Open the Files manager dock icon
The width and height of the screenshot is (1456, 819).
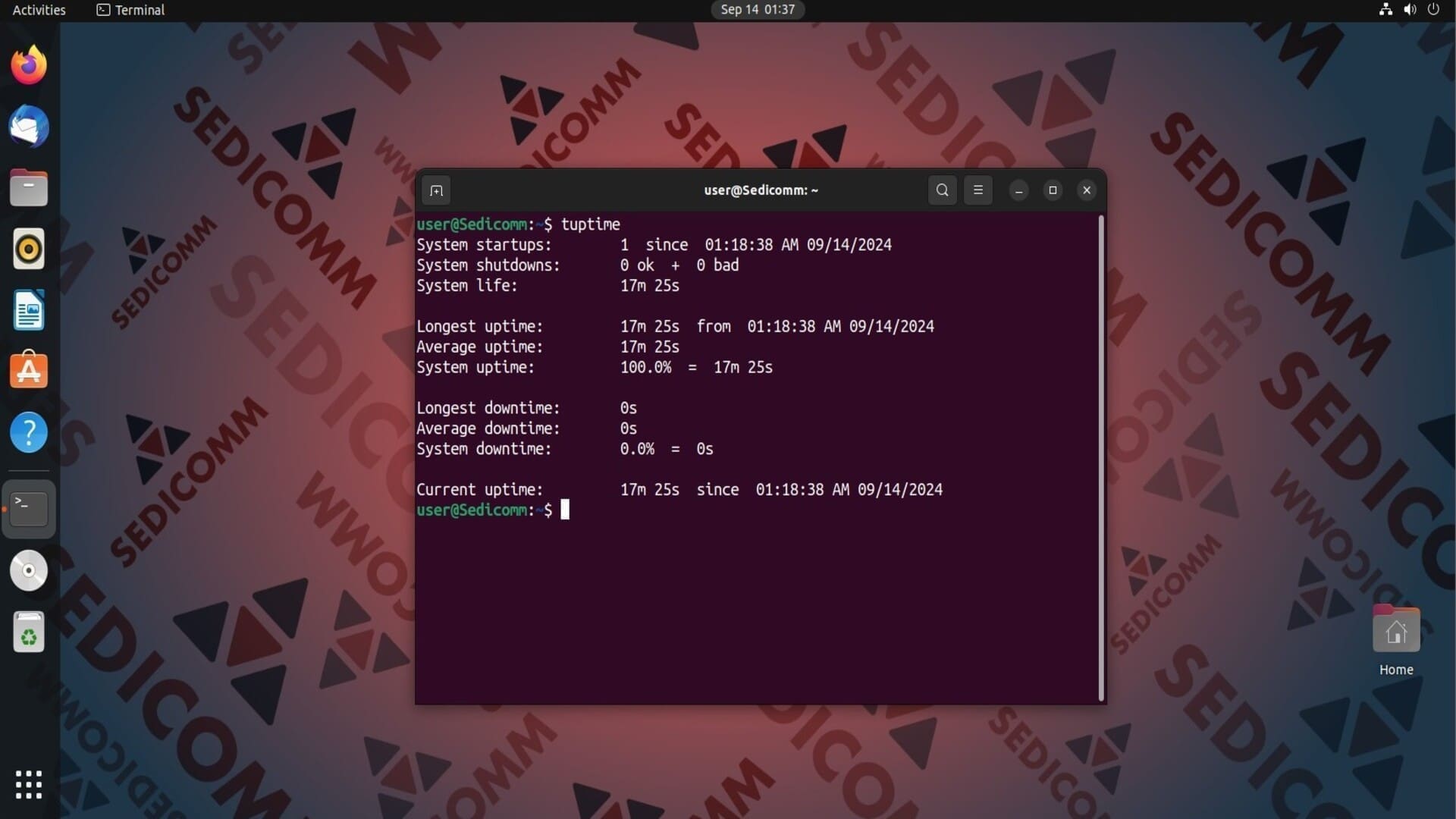29,187
